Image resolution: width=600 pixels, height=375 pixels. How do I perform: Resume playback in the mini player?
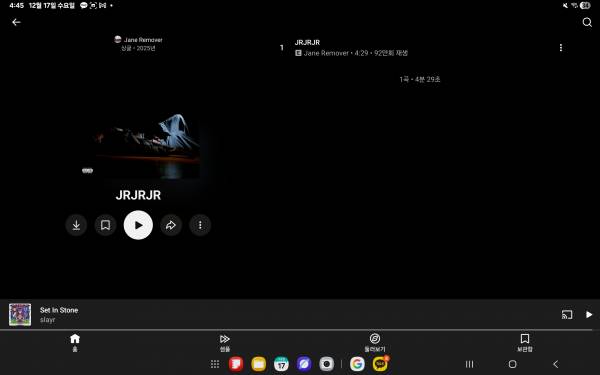pos(589,315)
